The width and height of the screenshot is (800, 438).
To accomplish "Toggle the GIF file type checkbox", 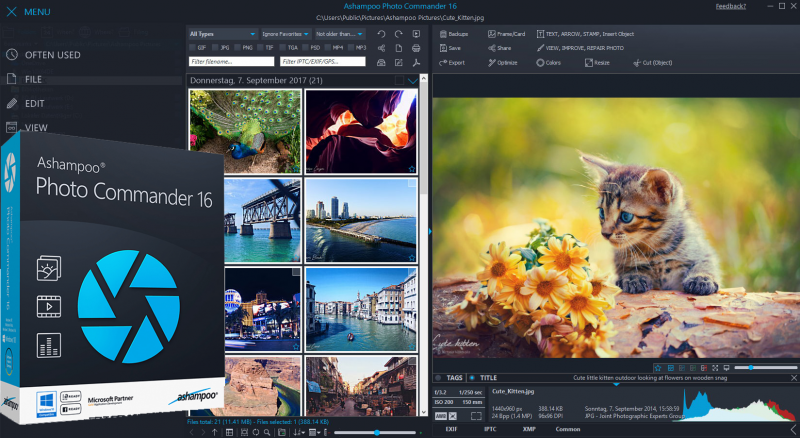I will (192, 47).
